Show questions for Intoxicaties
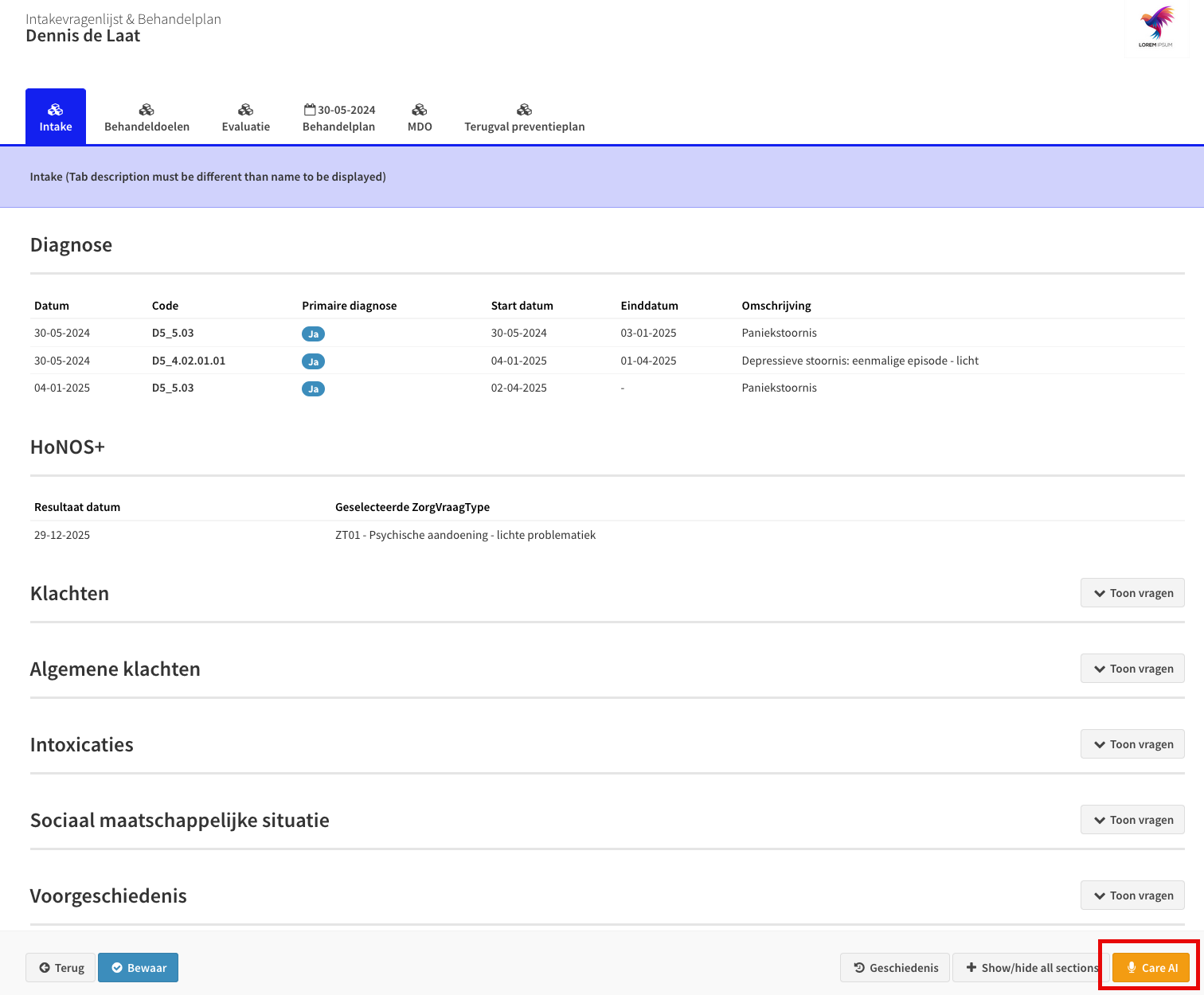Screen dimensions: 1204x995 click(x=1132, y=744)
